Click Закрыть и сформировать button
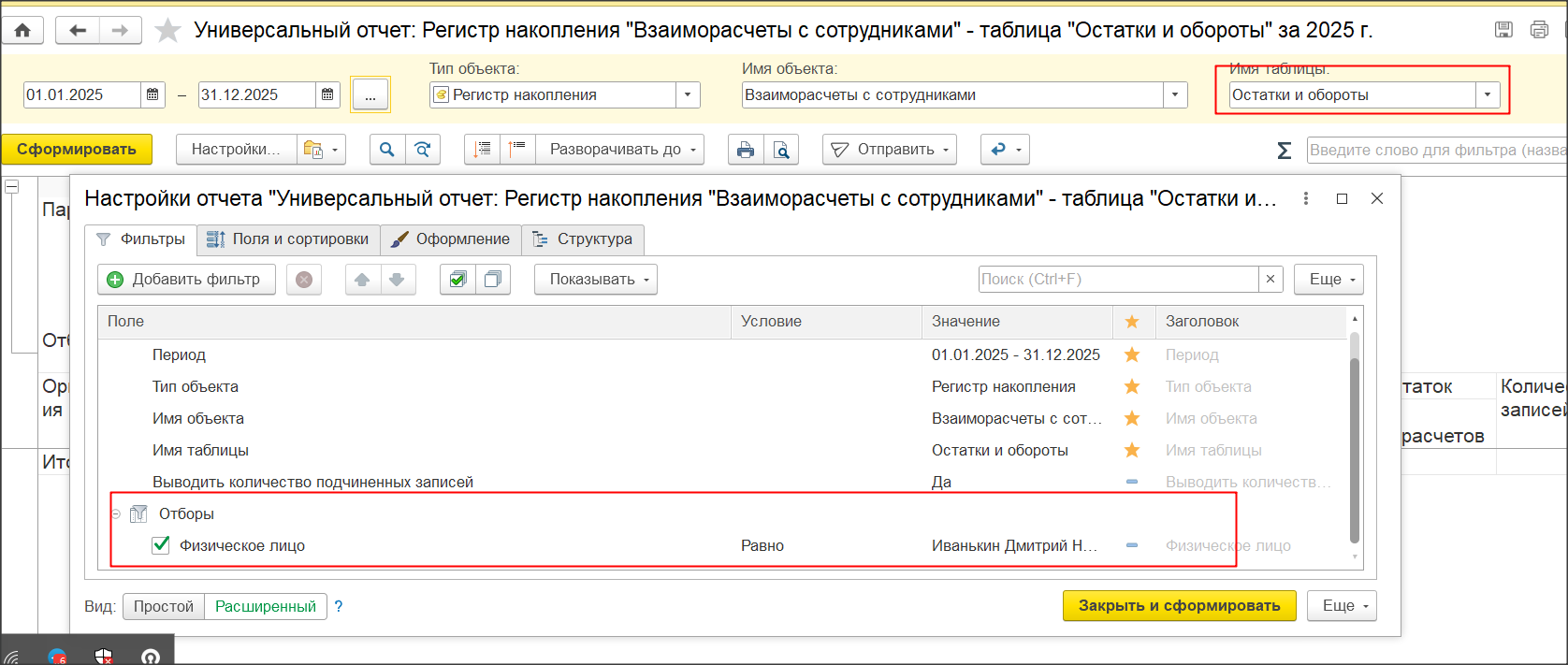This screenshot has width=1568, height=665. coord(1179,606)
